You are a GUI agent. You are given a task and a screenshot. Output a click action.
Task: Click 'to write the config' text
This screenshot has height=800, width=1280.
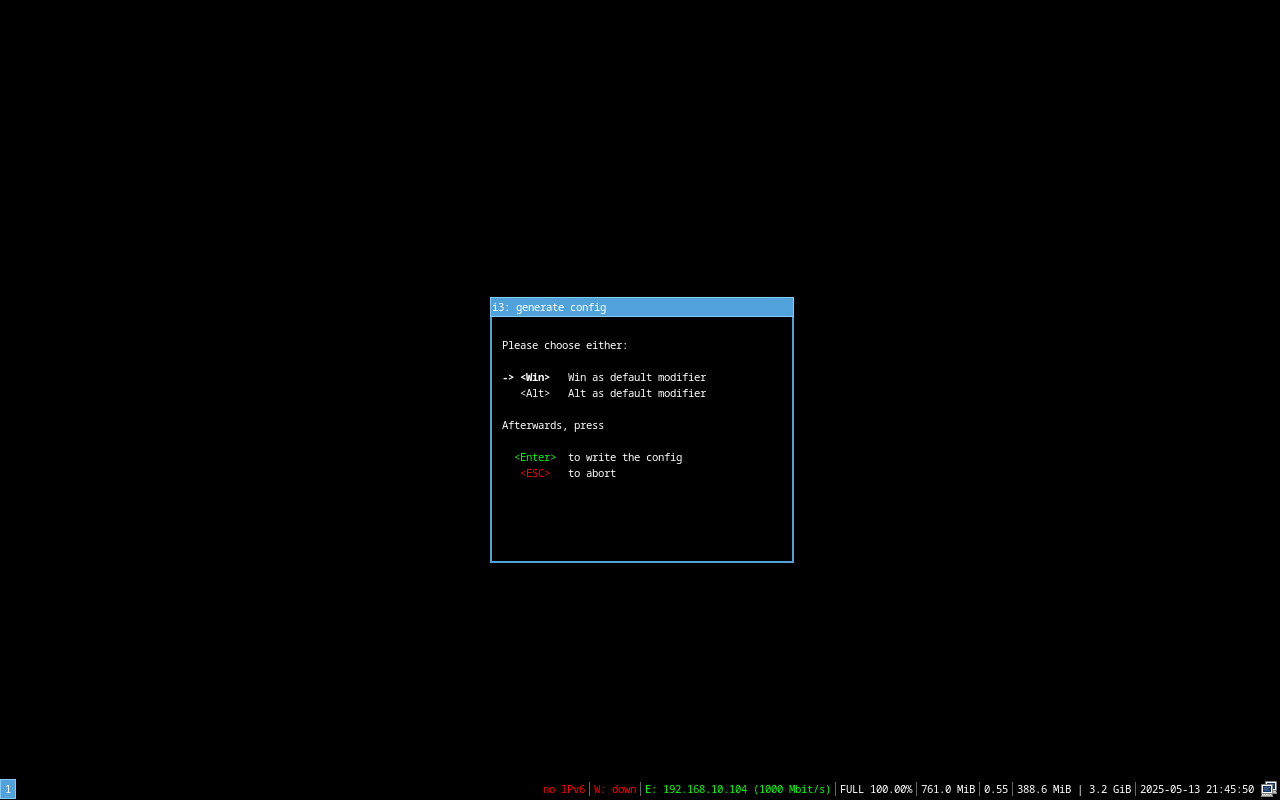pos(625,458)
